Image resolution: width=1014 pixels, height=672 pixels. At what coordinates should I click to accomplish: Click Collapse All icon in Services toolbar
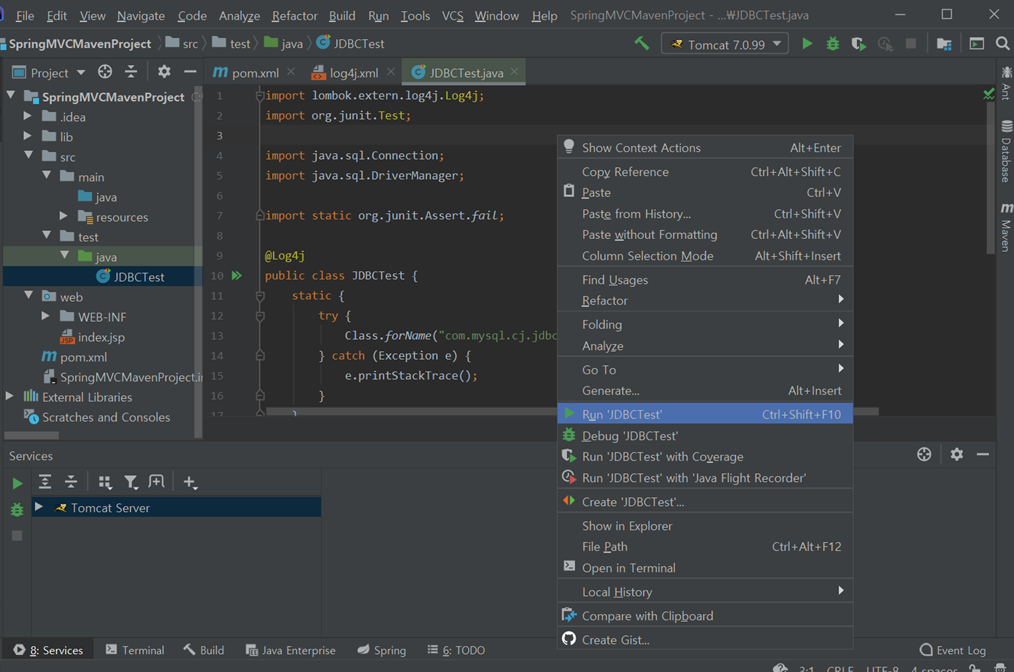71,482
